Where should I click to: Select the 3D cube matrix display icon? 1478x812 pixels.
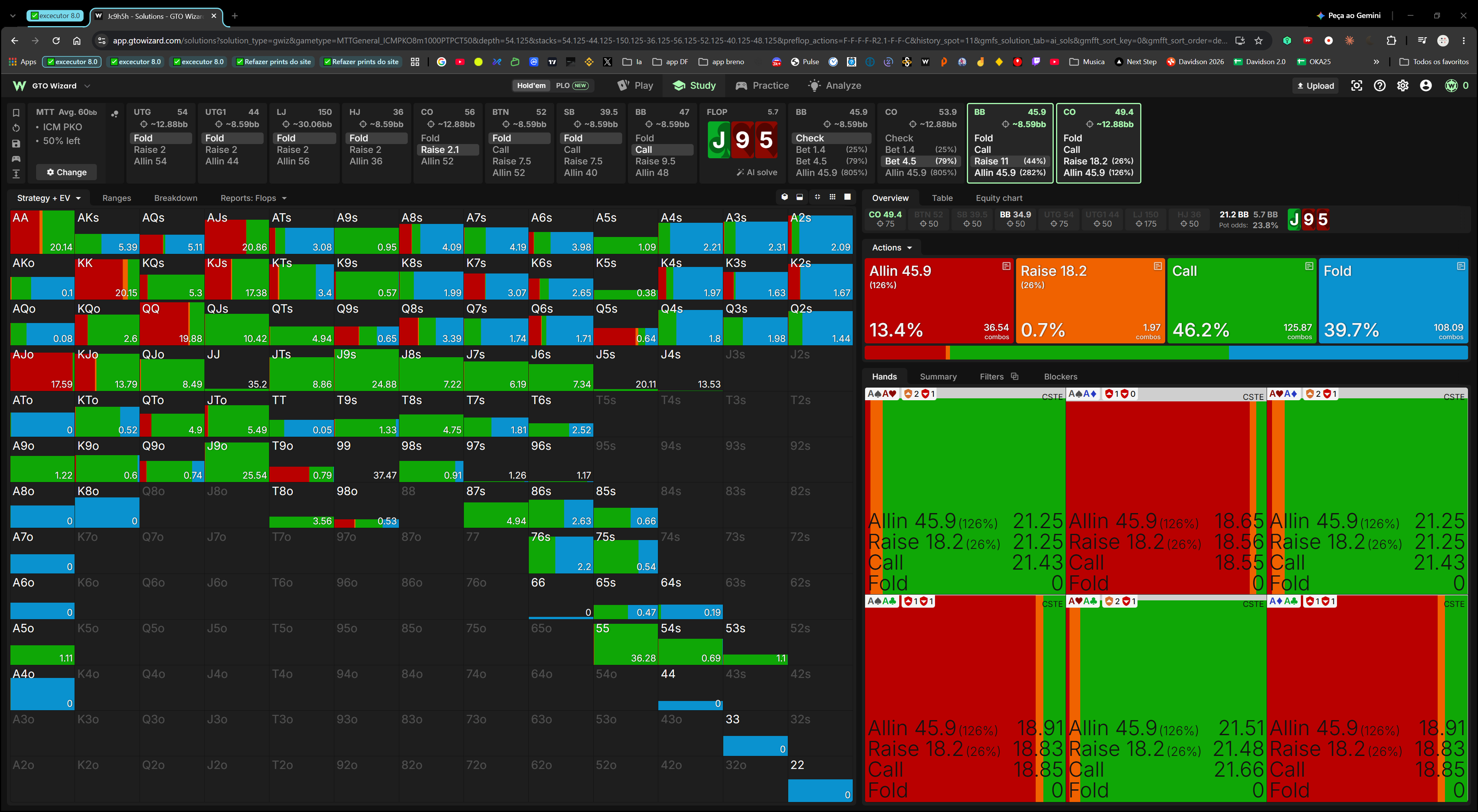[x=784, y=197]
